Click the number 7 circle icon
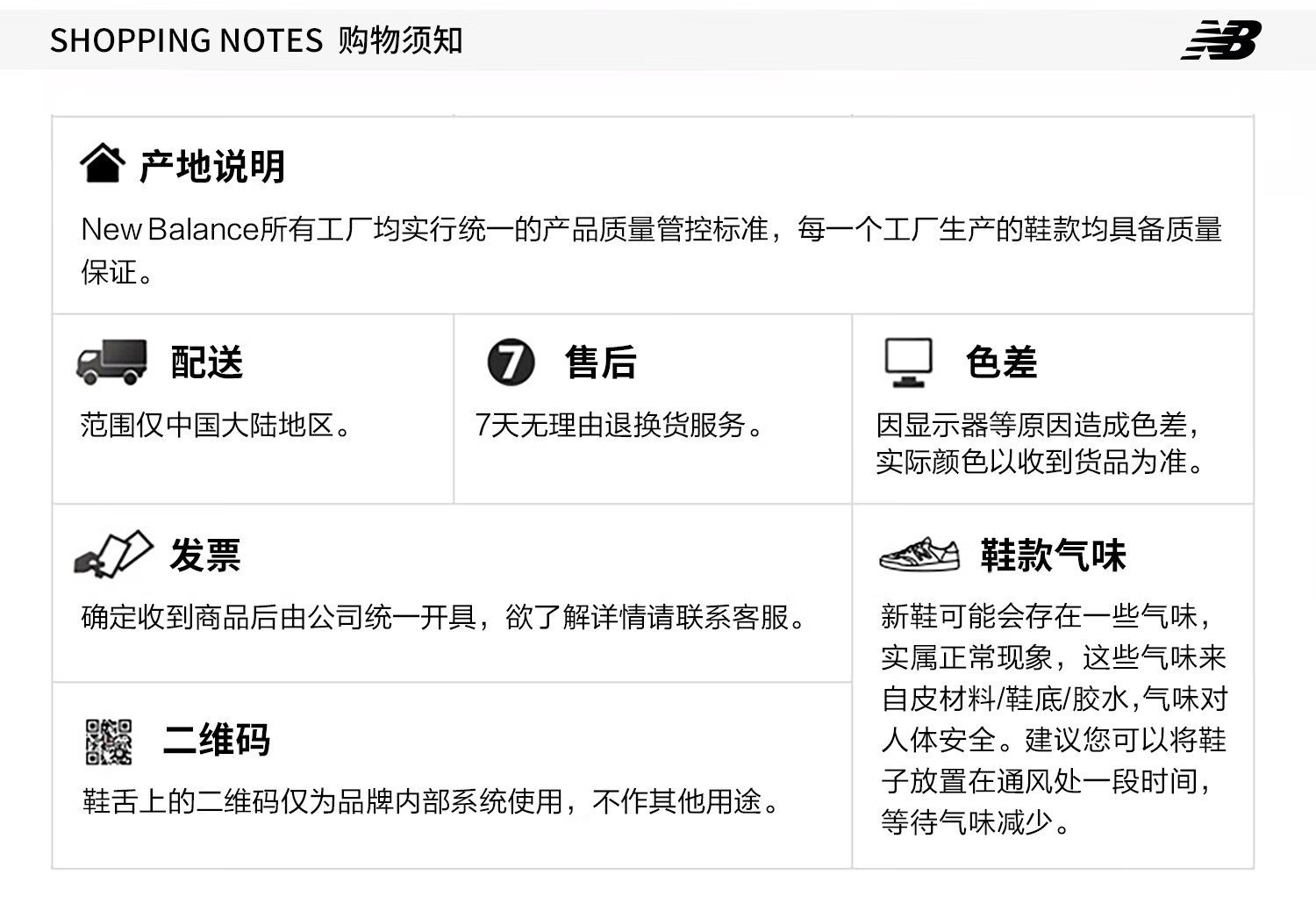This screenshot has width=1316, height=918. click(x=511, y=362)
